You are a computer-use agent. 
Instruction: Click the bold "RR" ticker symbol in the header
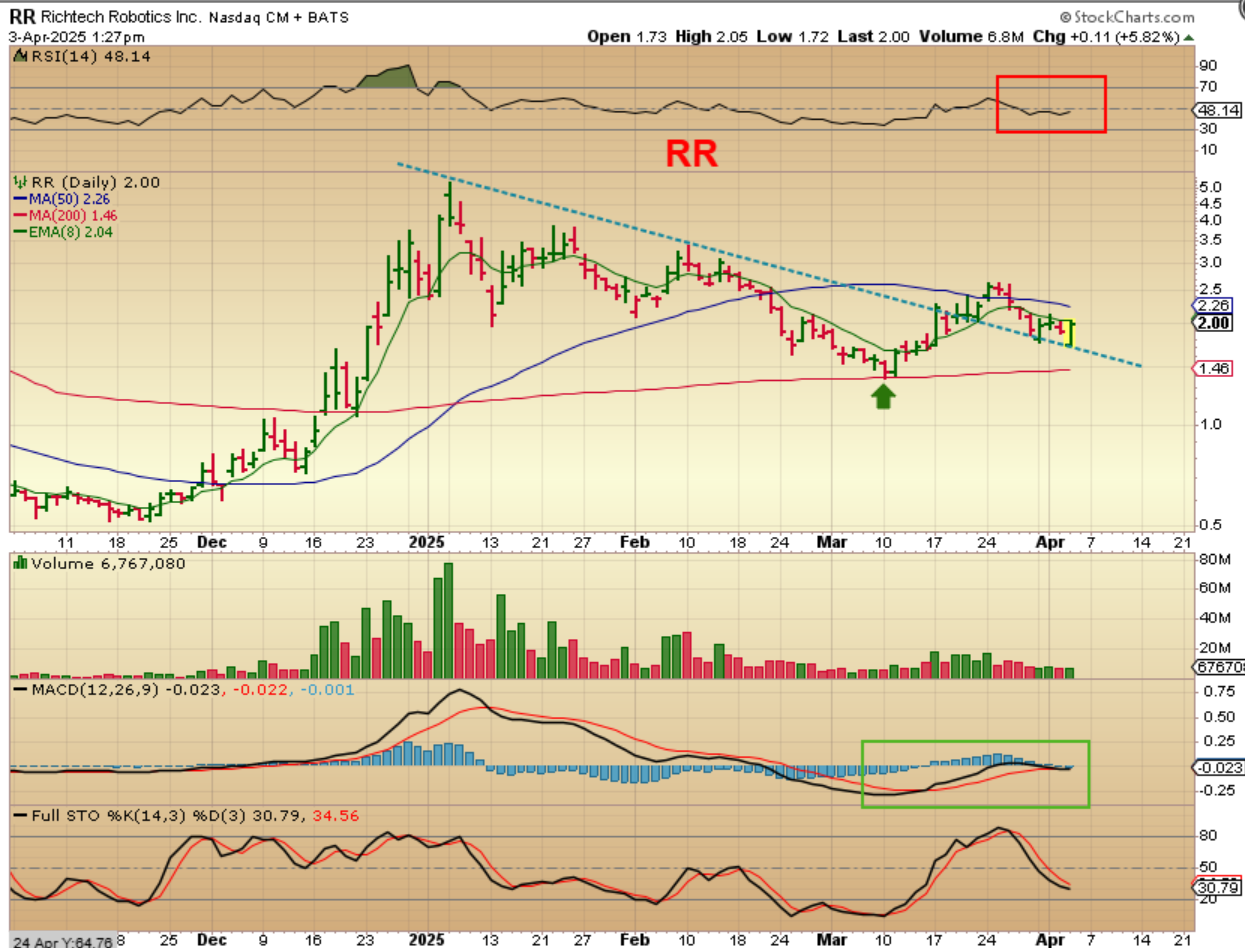[x=20, y=16]
